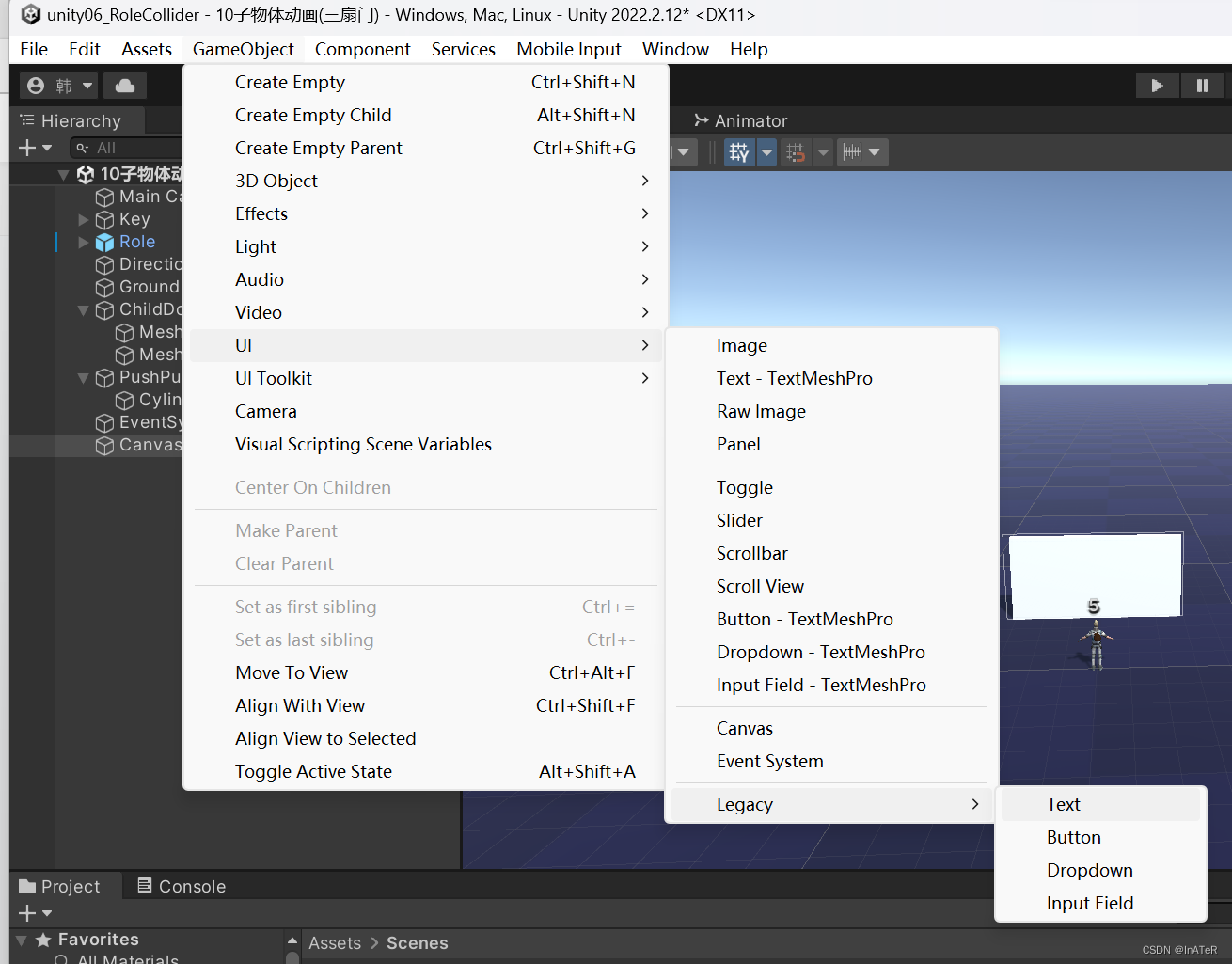Click the Favorites star icon

43,940
